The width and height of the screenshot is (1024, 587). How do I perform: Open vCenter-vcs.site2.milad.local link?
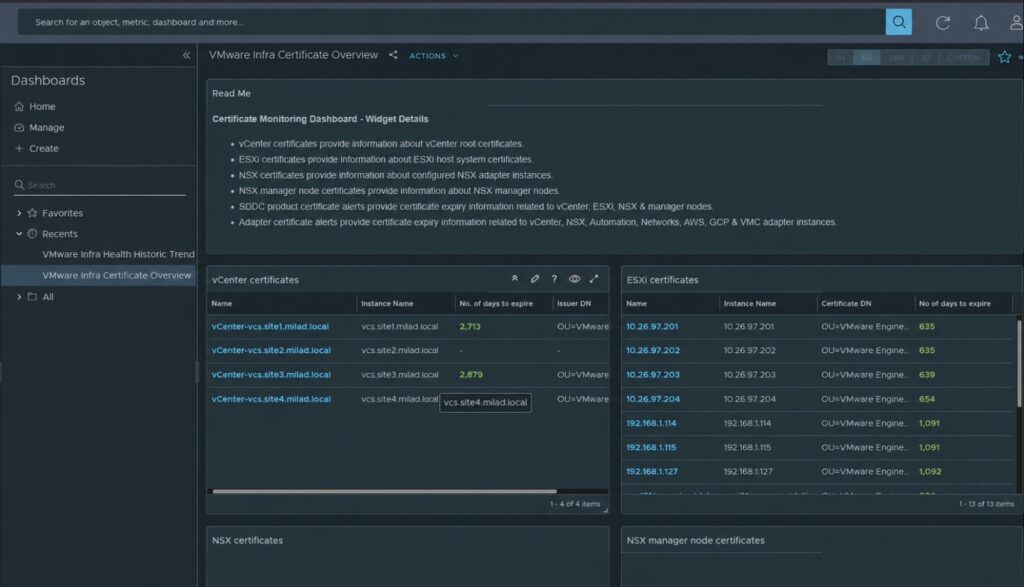271,351
